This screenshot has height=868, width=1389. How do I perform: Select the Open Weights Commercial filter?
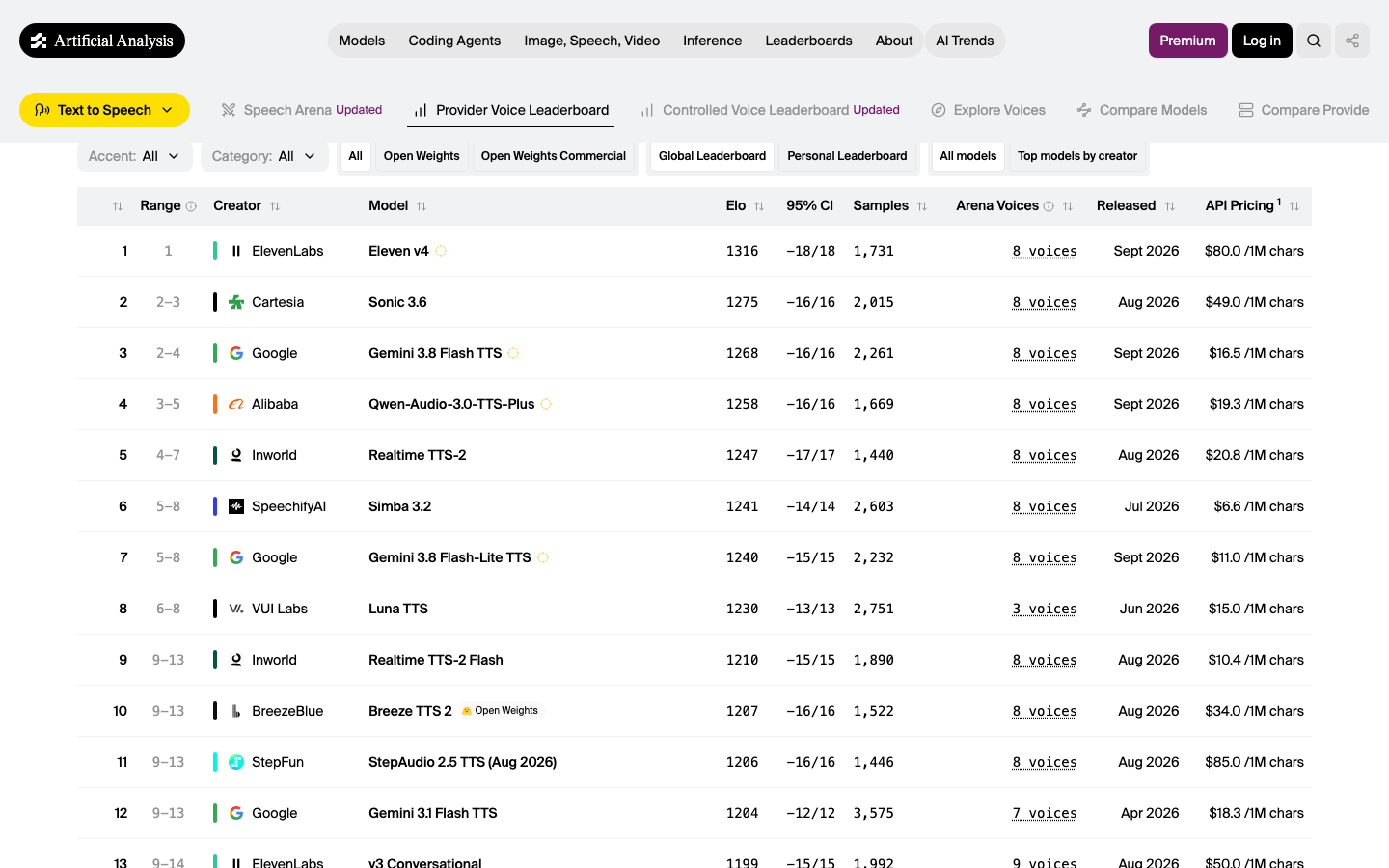(x=554, y=156)
